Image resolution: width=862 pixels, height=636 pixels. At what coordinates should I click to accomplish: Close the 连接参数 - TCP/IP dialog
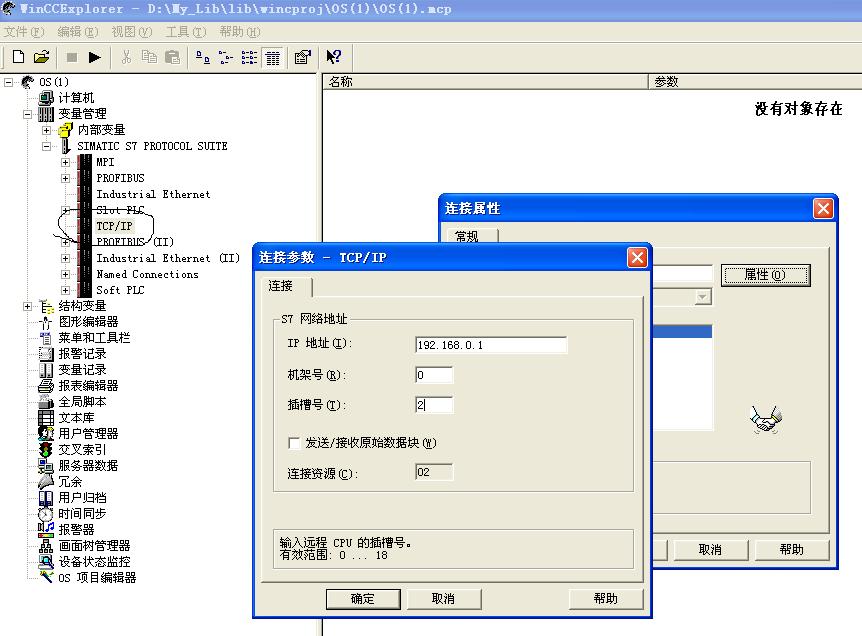pos(637,257)
